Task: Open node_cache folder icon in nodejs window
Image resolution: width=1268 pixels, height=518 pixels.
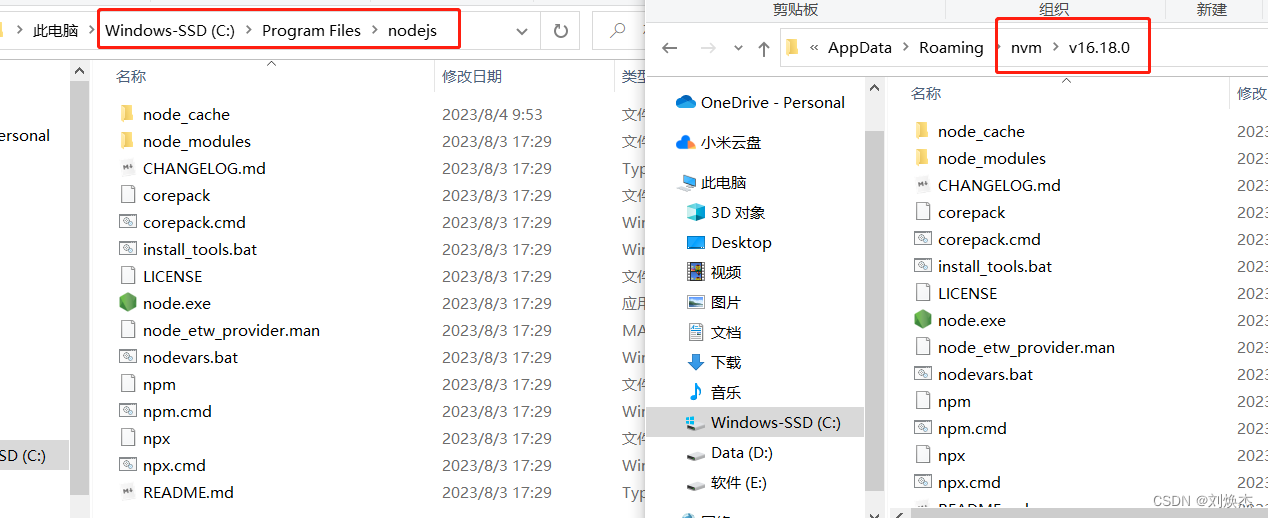Action: [x=127, y=114]
